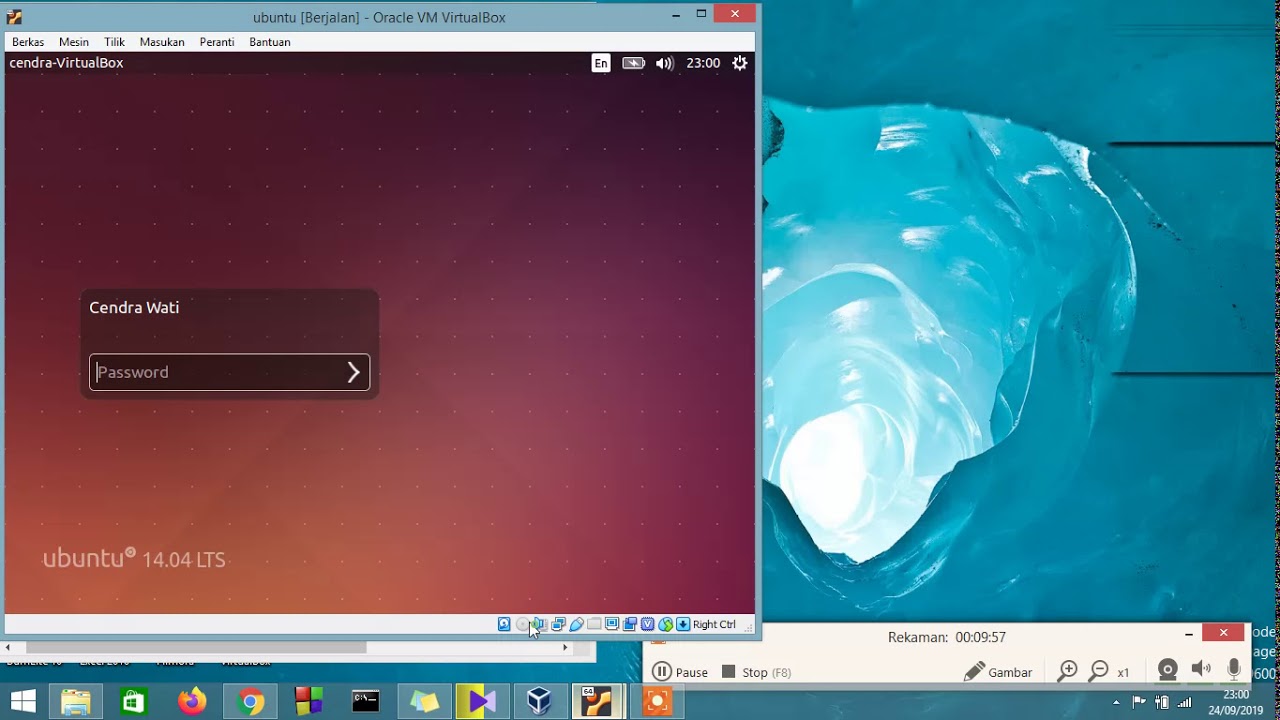Open hard disk activity indicator in VirtualBox status bar
The height and width of the screenshot is (720, 1280).
504,624
